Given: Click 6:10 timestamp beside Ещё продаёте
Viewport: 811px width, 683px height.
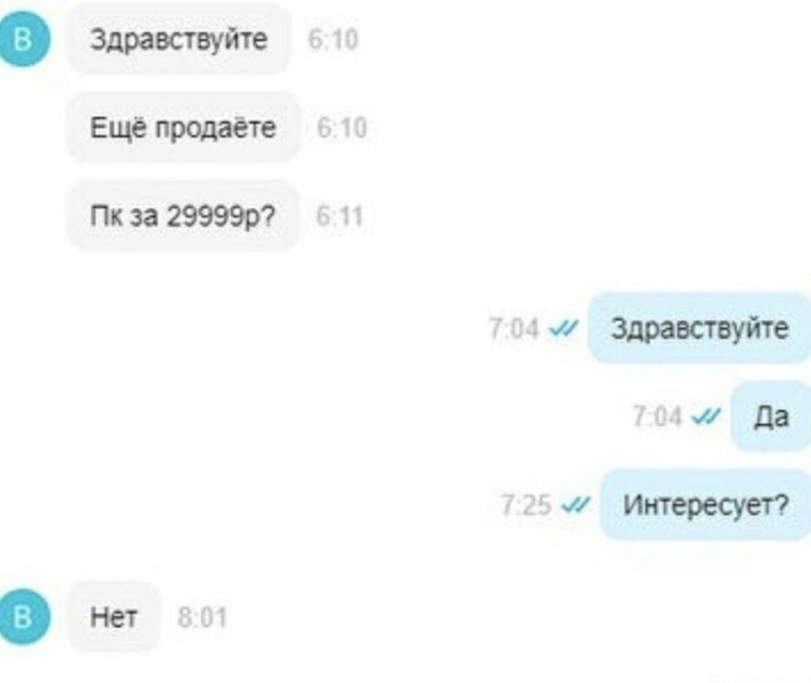Looking at the screenshot, I should pos(342,128).
